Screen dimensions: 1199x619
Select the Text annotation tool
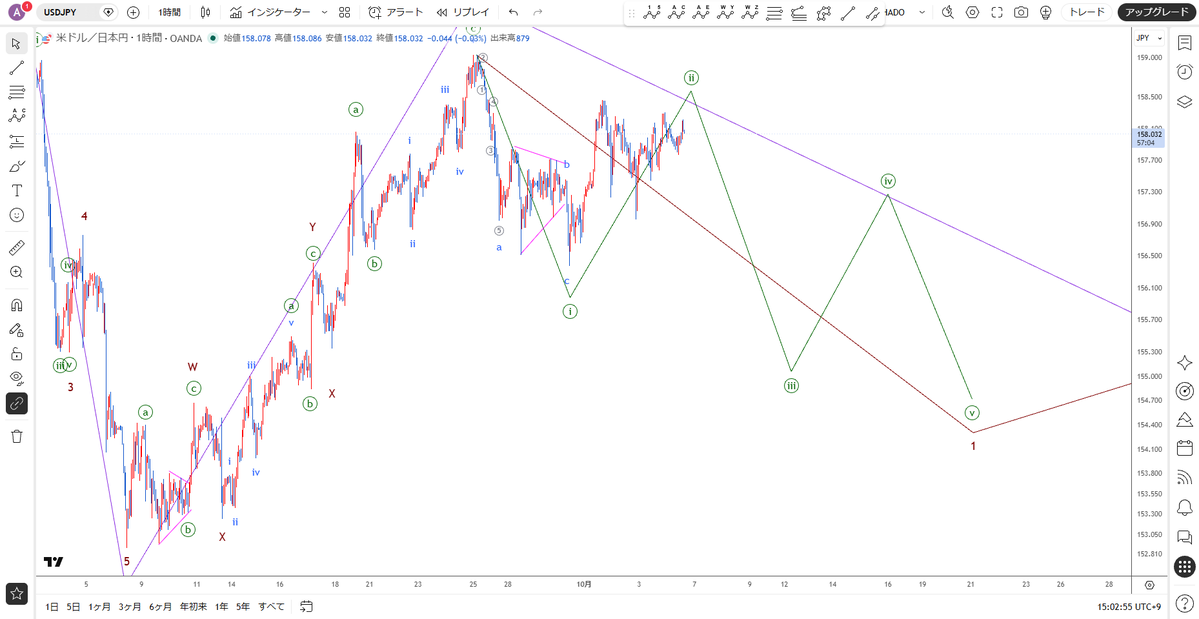[16, 190]
